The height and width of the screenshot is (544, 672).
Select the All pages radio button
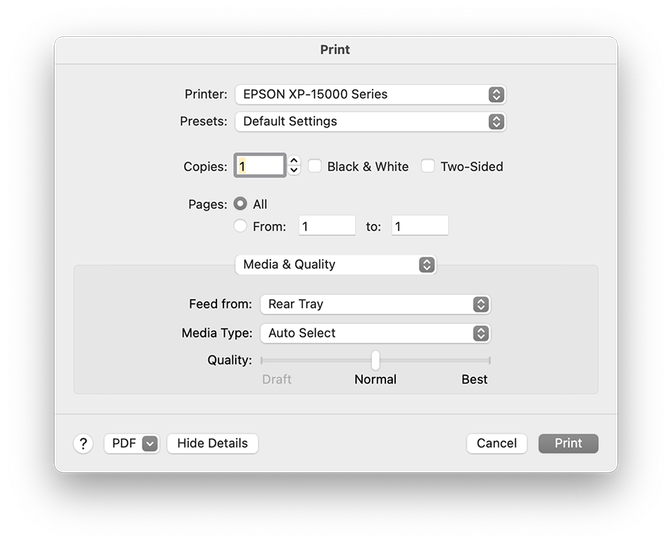(x=240, y=204)
